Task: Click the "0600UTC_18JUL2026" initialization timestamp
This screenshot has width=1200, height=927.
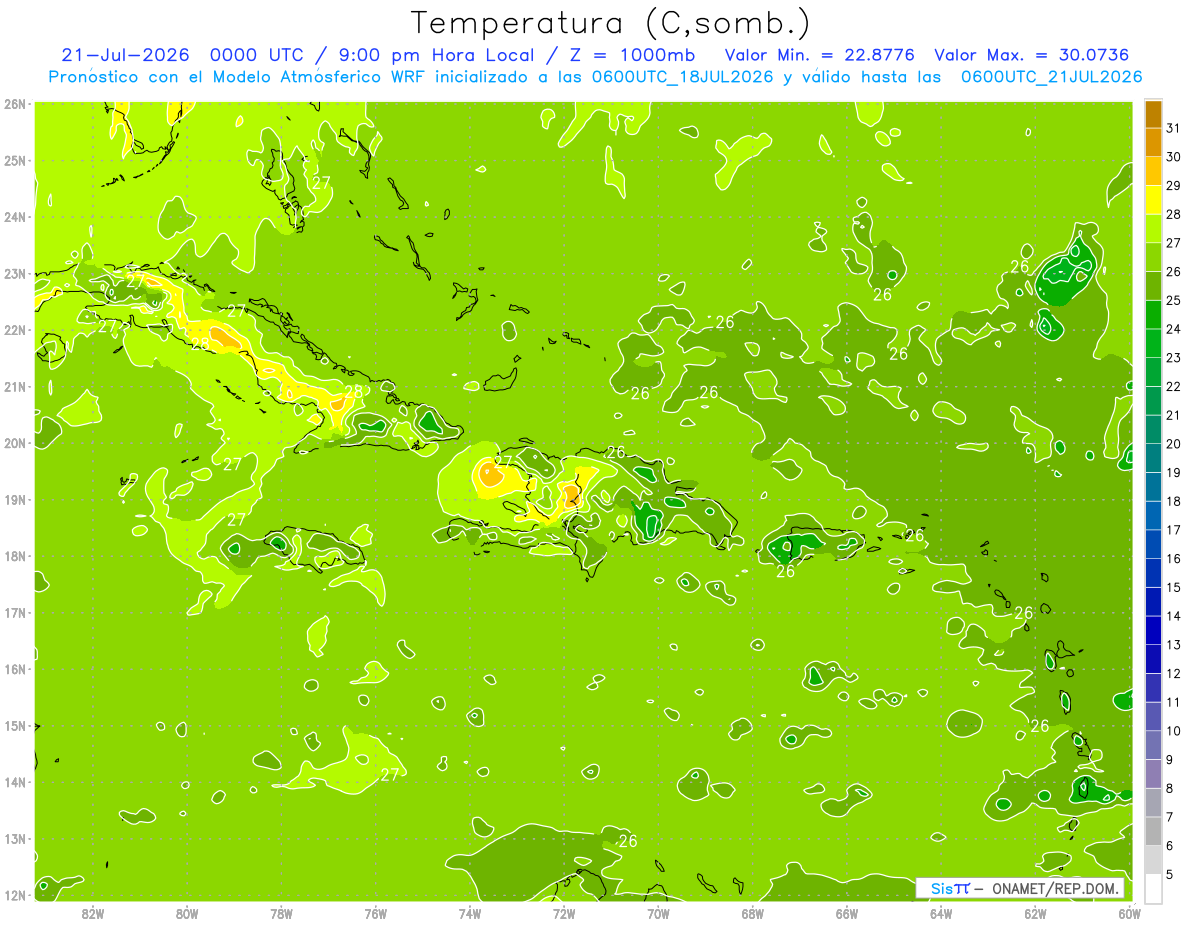Action: [683, 77]
